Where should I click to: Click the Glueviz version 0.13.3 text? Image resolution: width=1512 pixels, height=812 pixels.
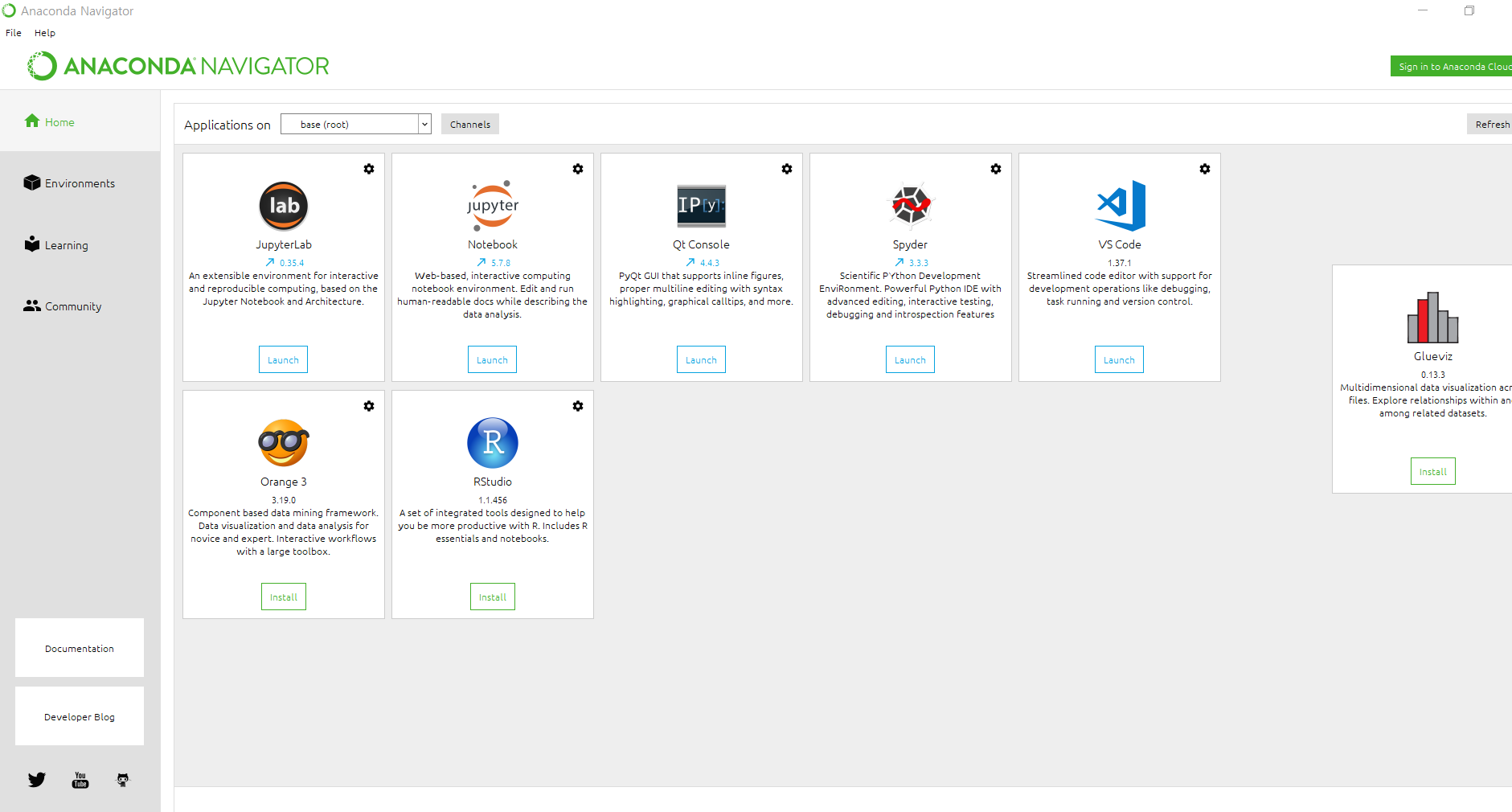point(1433,375)
